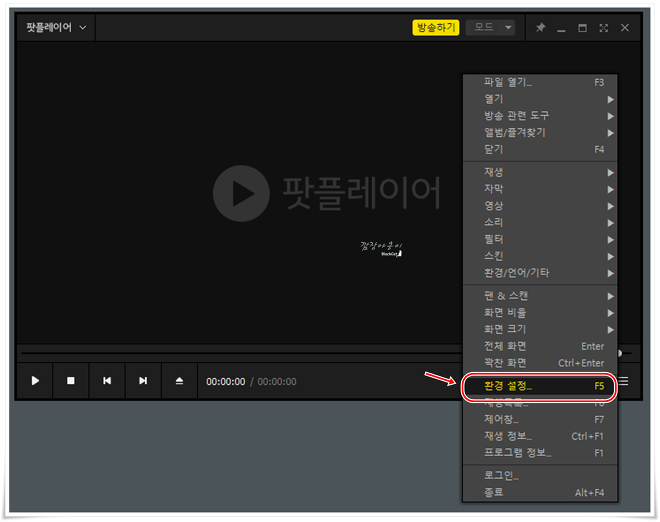The image size is (660, 522).
Task: Skip to next track
Action: pos(143,381)
